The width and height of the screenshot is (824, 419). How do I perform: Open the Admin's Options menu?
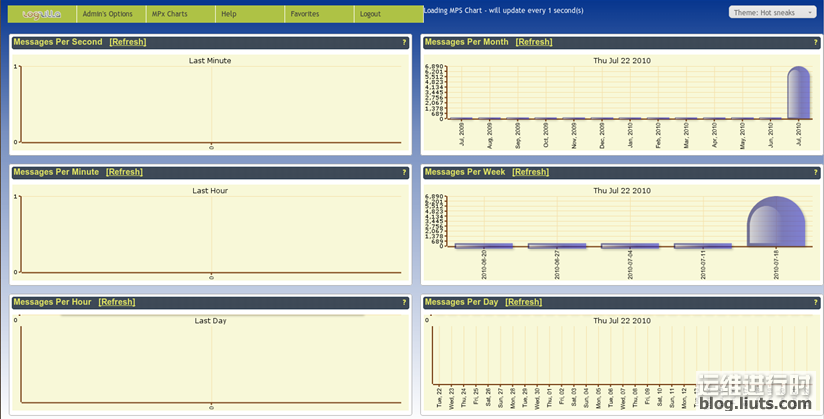[107, 14]
